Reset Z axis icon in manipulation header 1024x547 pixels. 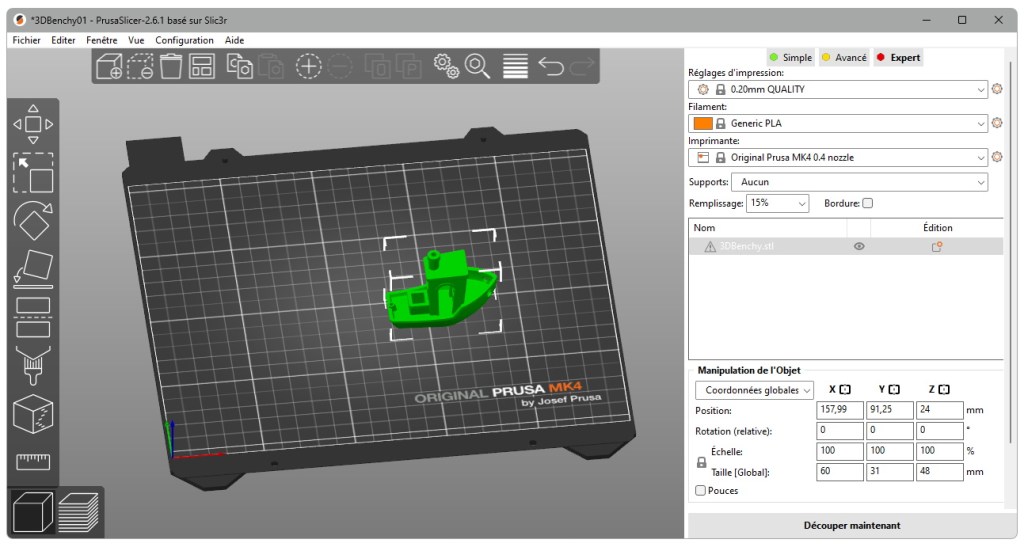[x=944, y=390]
